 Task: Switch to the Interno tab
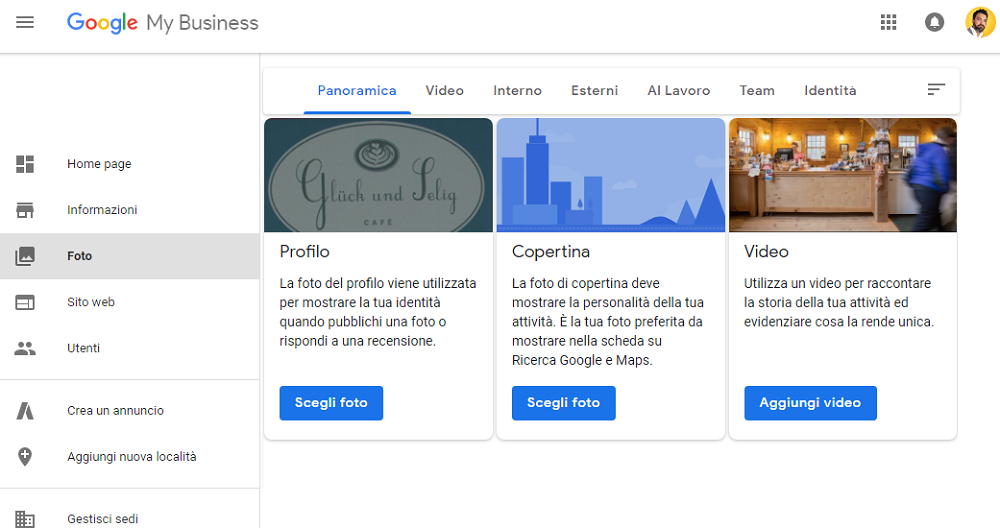(517, 91)
